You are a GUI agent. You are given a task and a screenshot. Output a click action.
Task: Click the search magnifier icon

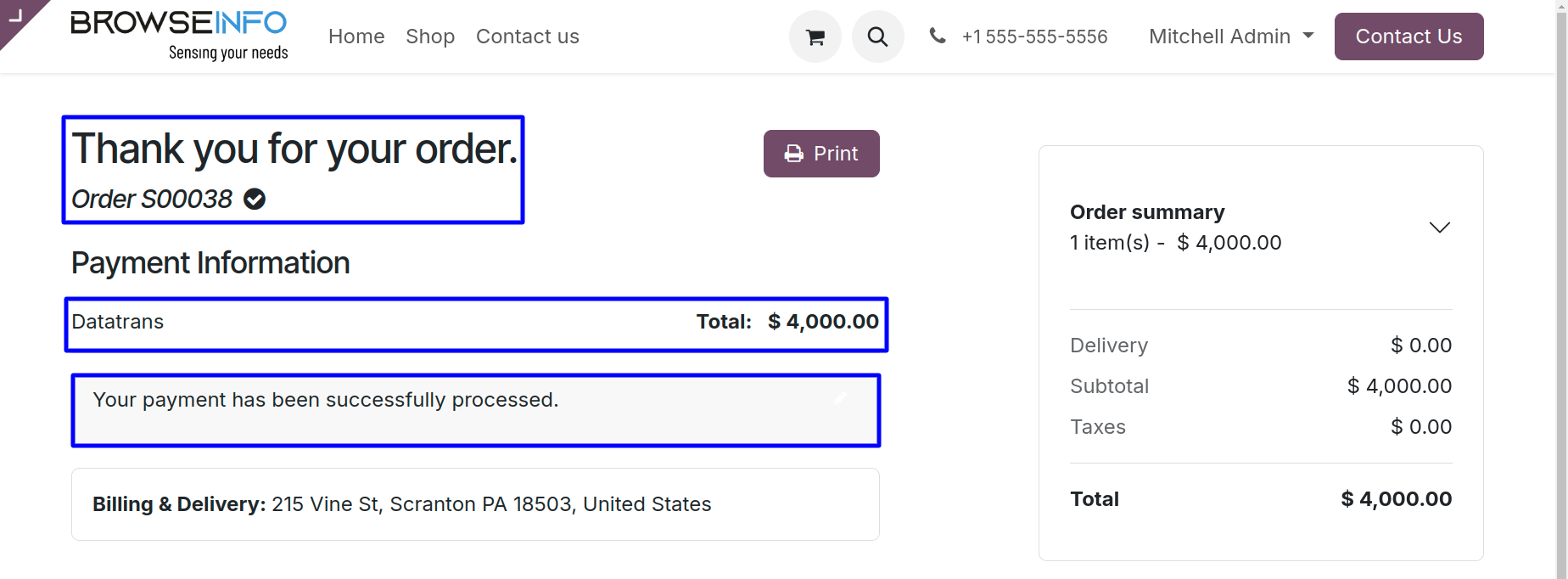878,37
